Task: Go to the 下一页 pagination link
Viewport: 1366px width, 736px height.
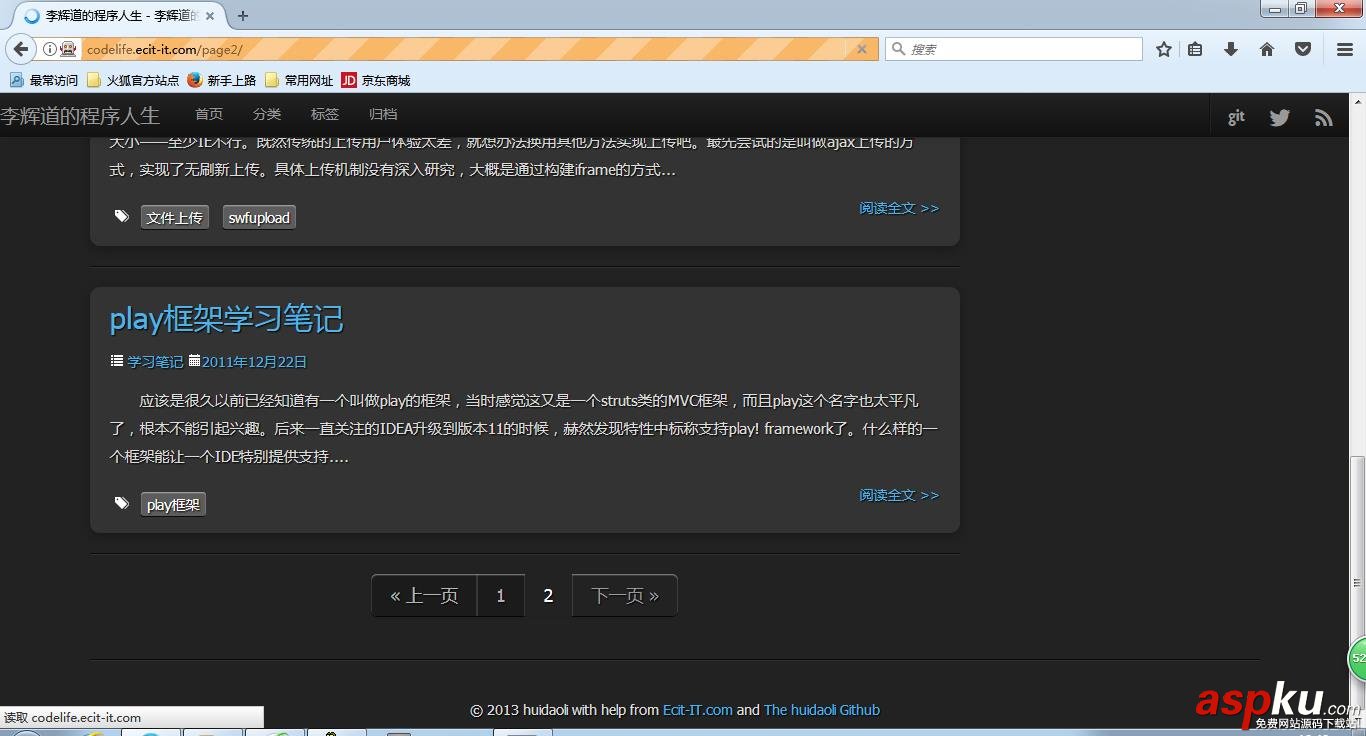Action: click(623, 595)
